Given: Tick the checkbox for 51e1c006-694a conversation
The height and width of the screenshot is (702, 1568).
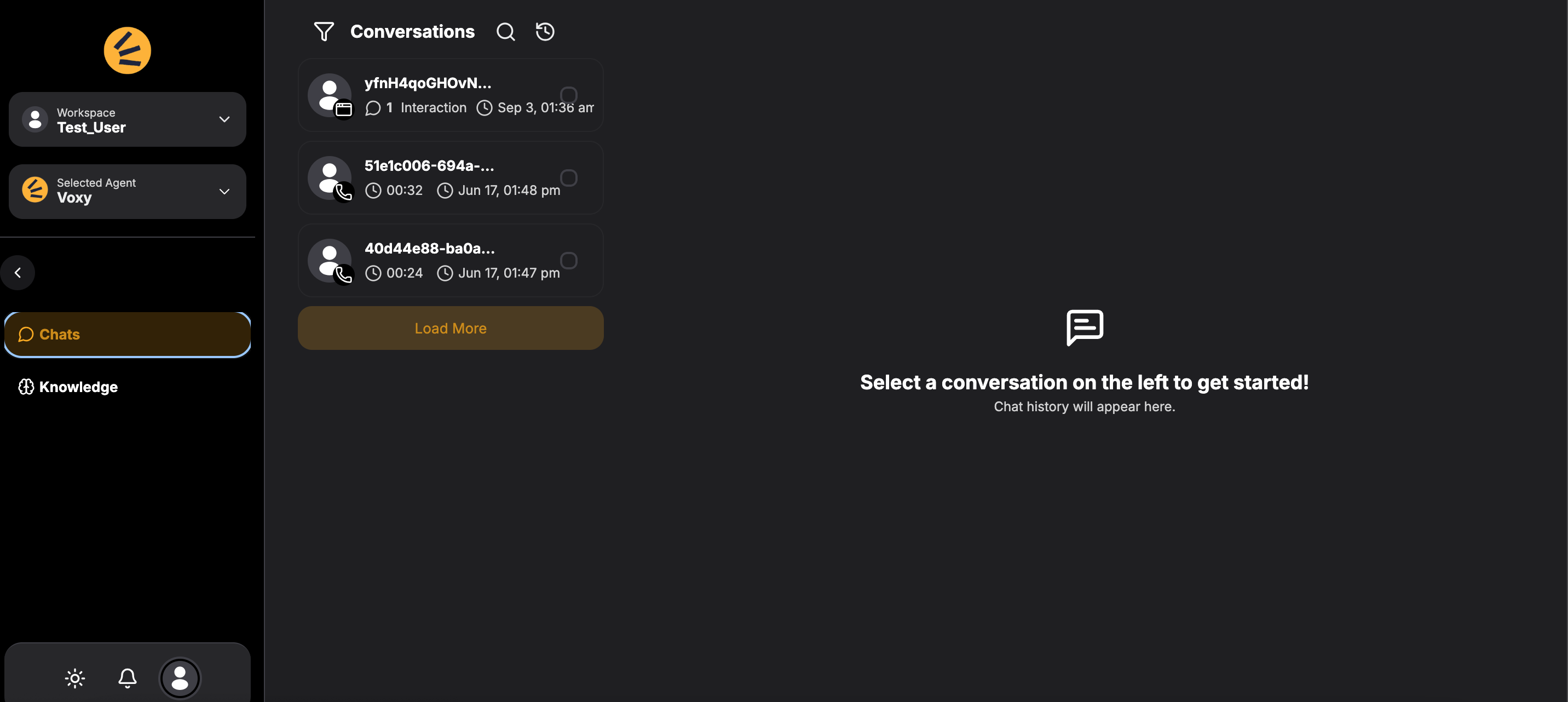Looking at the screenshot, I should click(568, 178).
